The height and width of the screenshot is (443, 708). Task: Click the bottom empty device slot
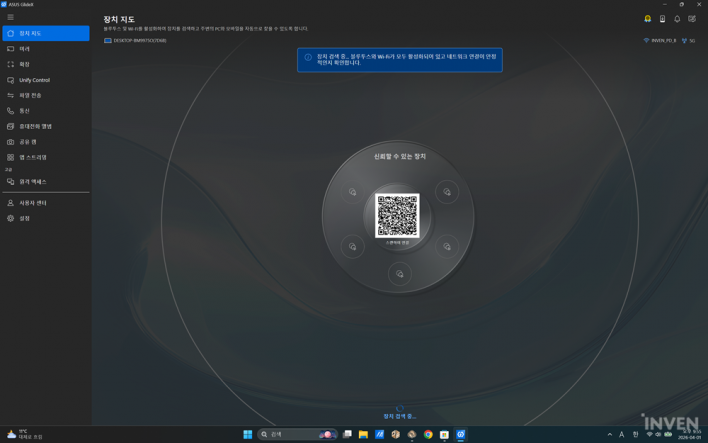[399, 274]
